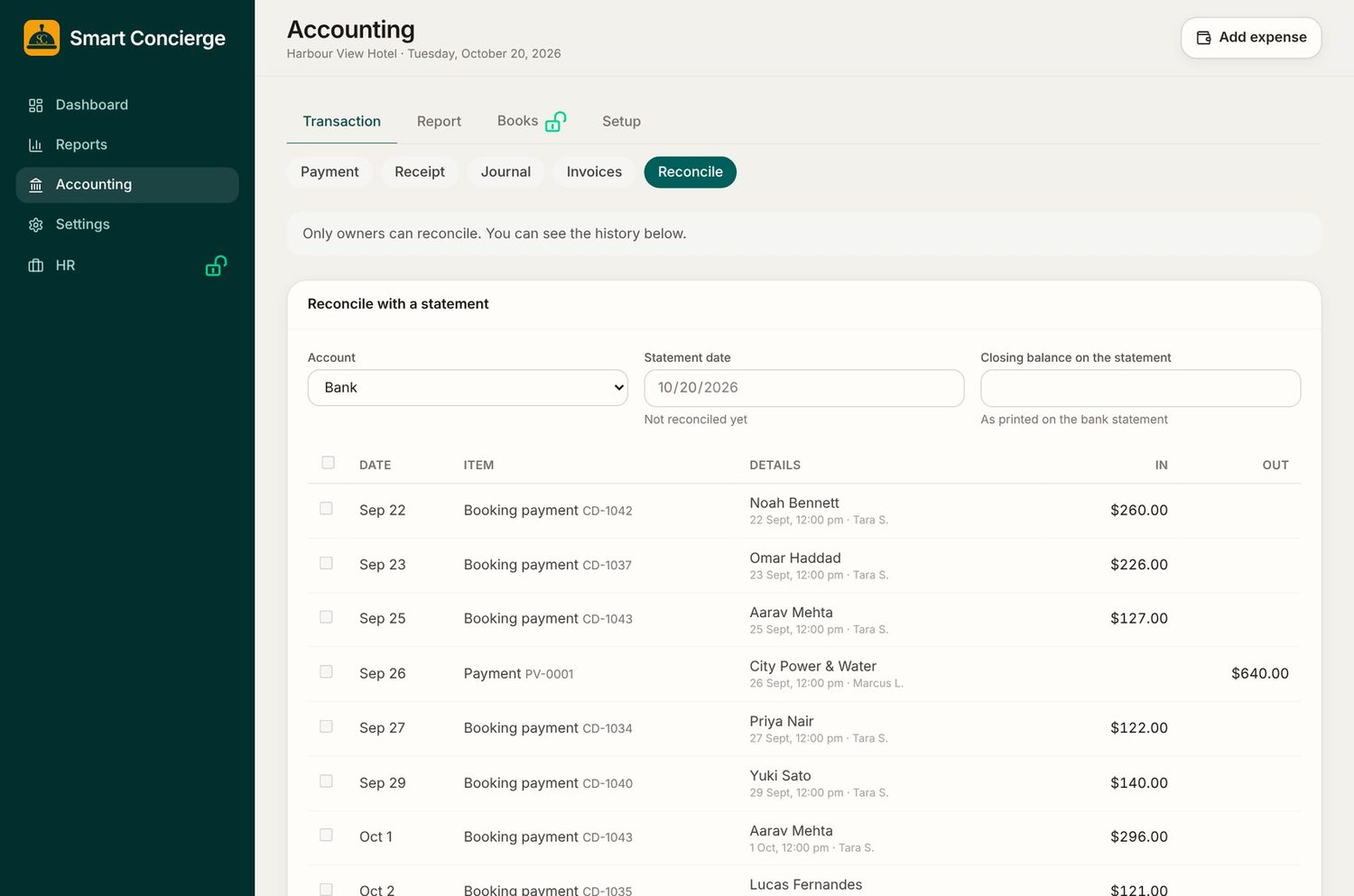Tick the Sep 26 City Power & Water row
Image resolution: width=1354 pixels, height=896 pixels.
pos(326,672)
